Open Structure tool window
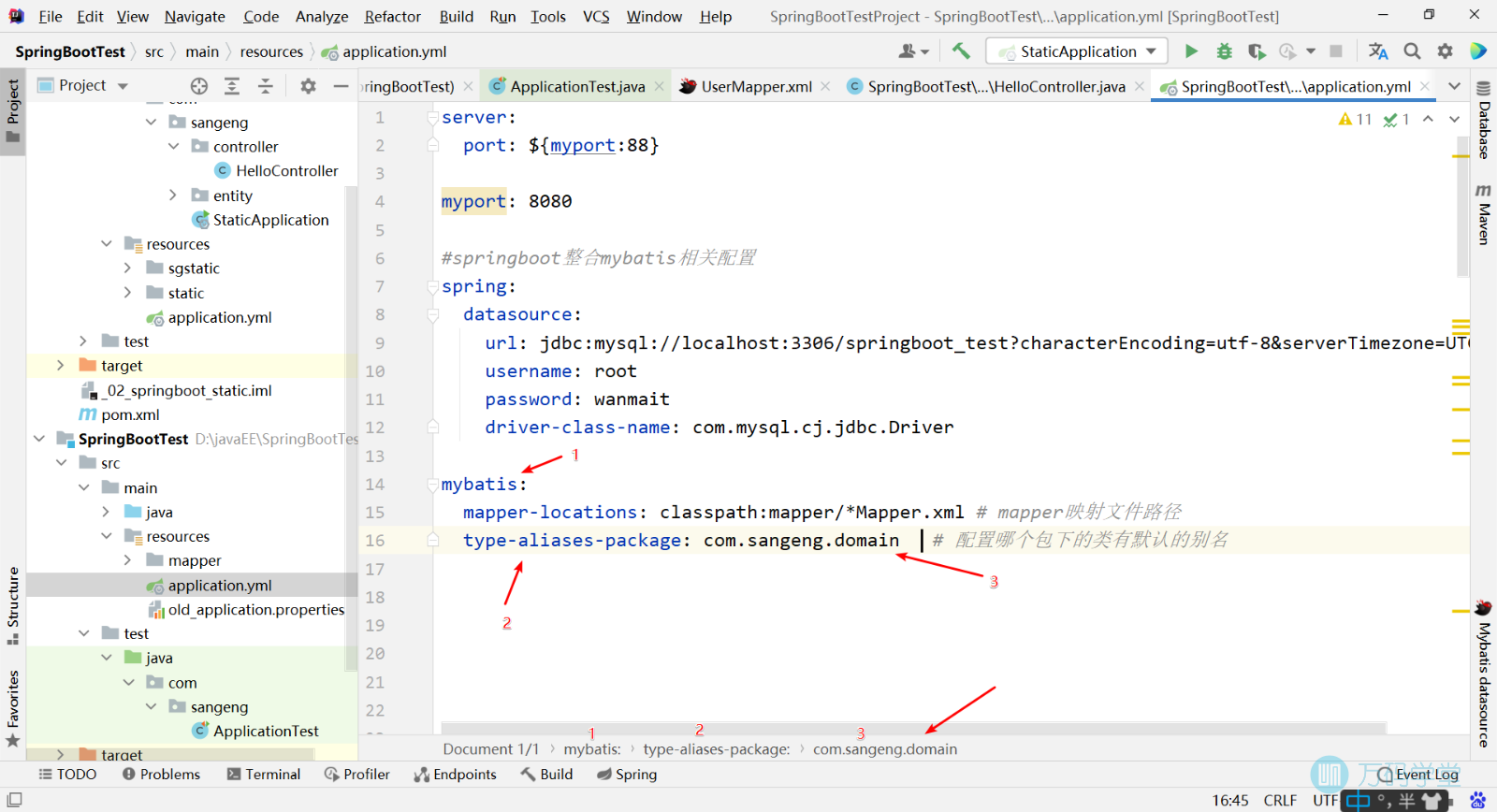The height and width of the screenshot is (812, 1497). click(13, 605)
